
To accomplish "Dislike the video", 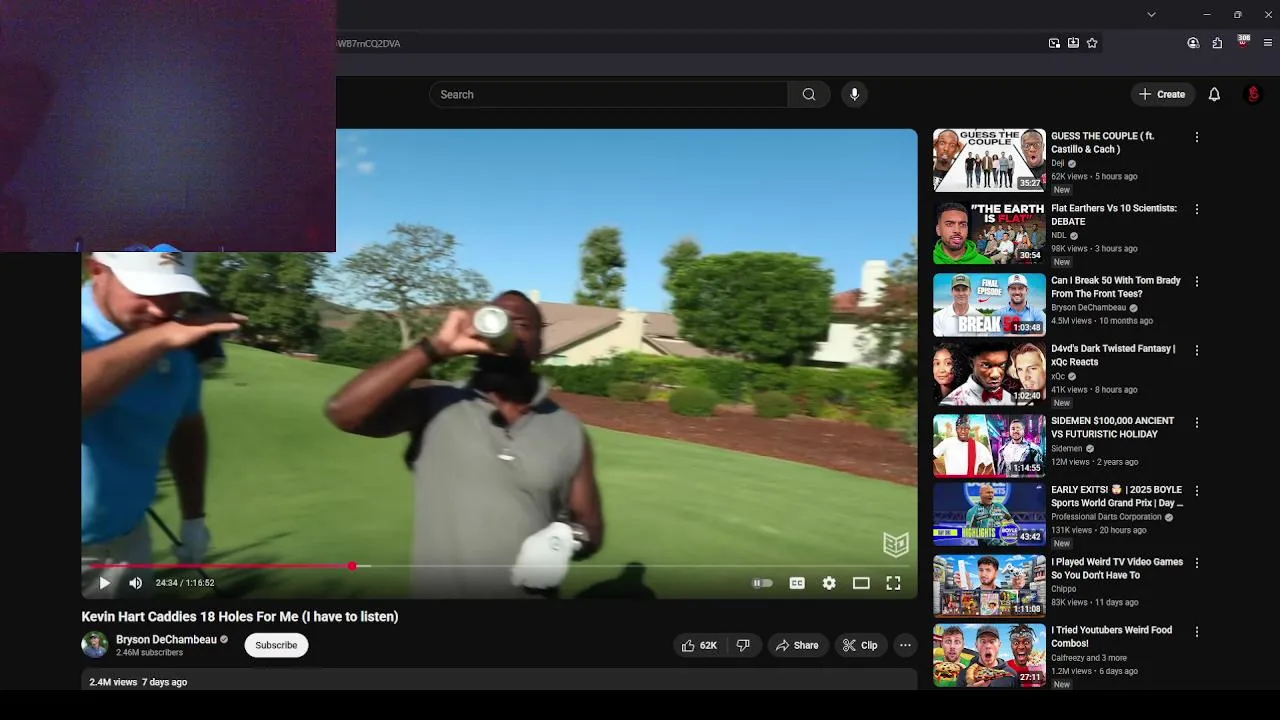I will coord(743,645).
